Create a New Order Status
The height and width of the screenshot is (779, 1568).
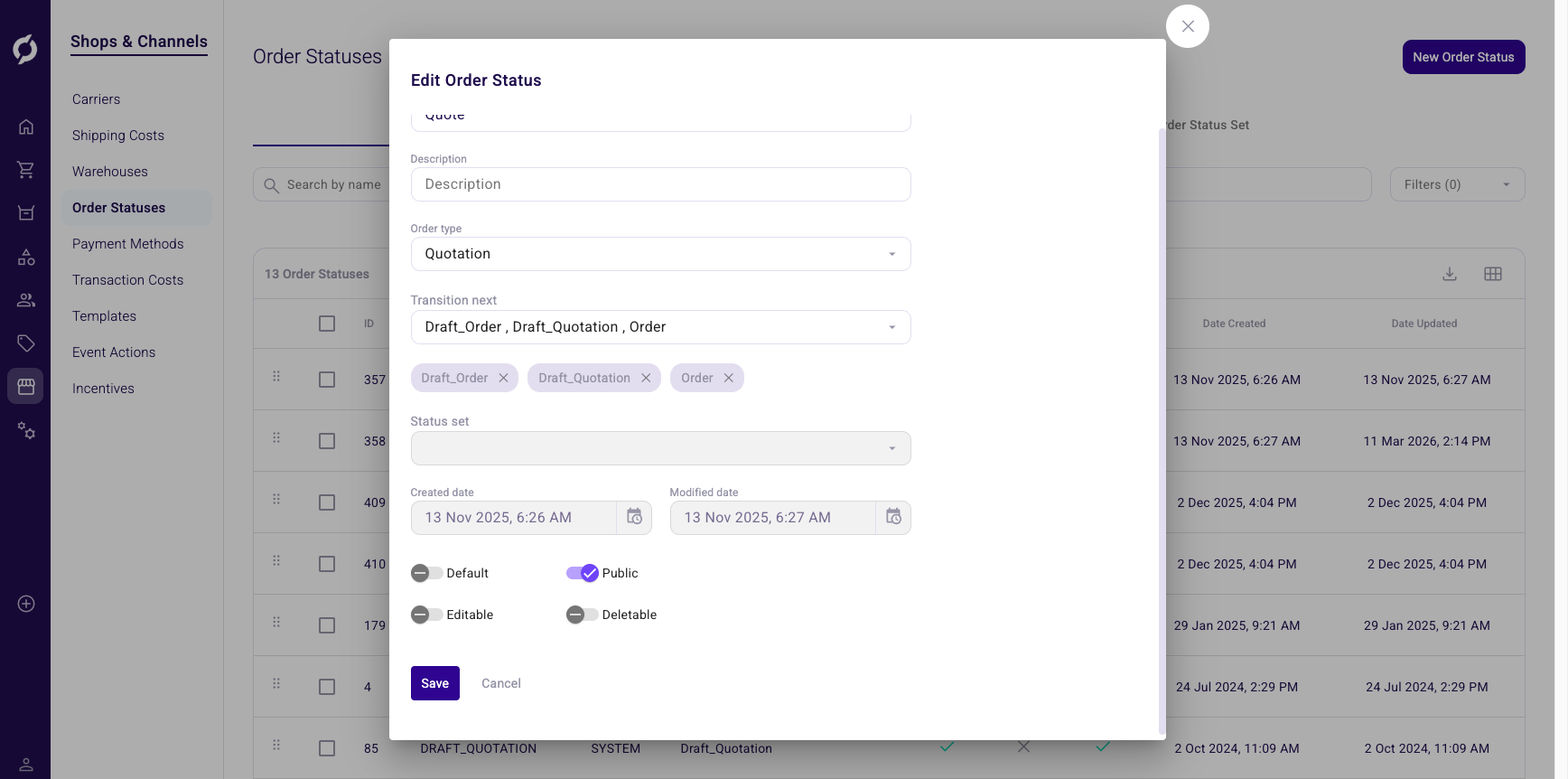(1463, 57)
